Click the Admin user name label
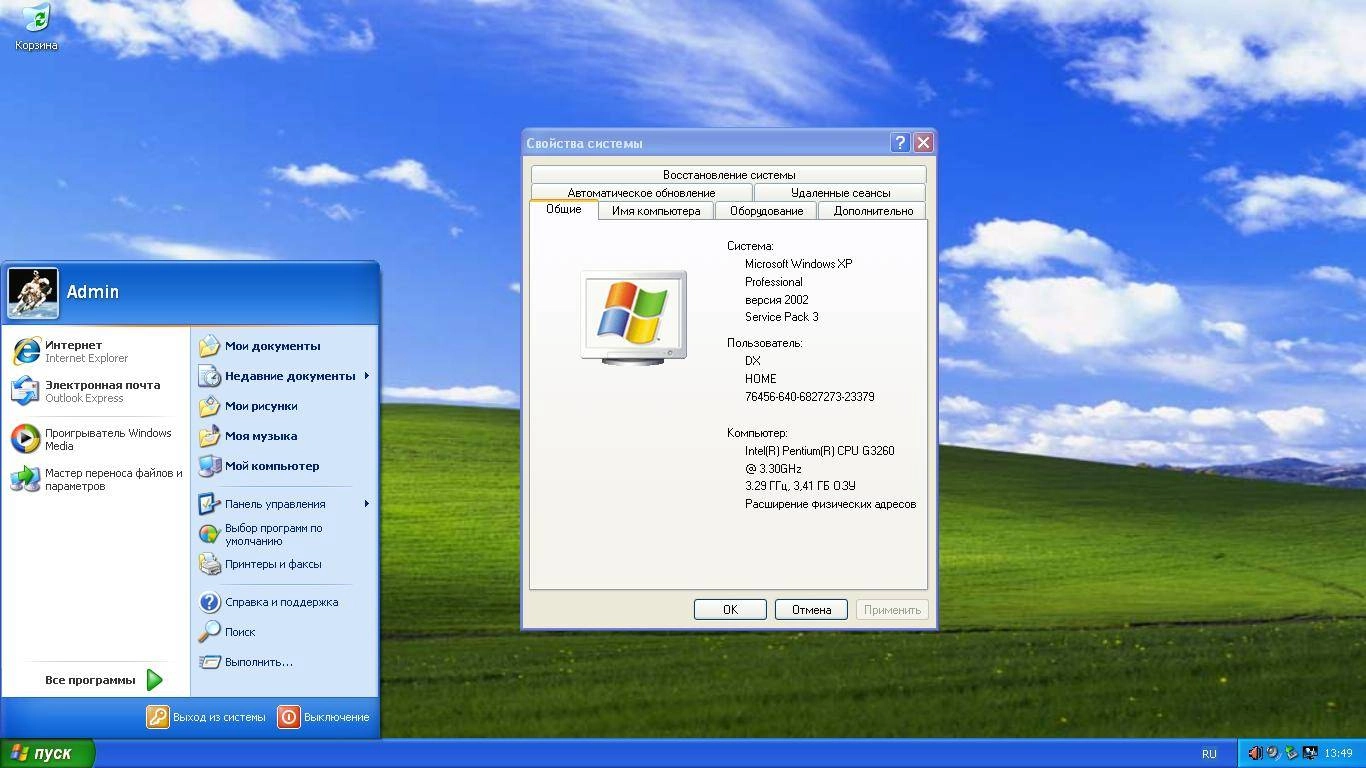The image size is (1366, 768). 93,292
